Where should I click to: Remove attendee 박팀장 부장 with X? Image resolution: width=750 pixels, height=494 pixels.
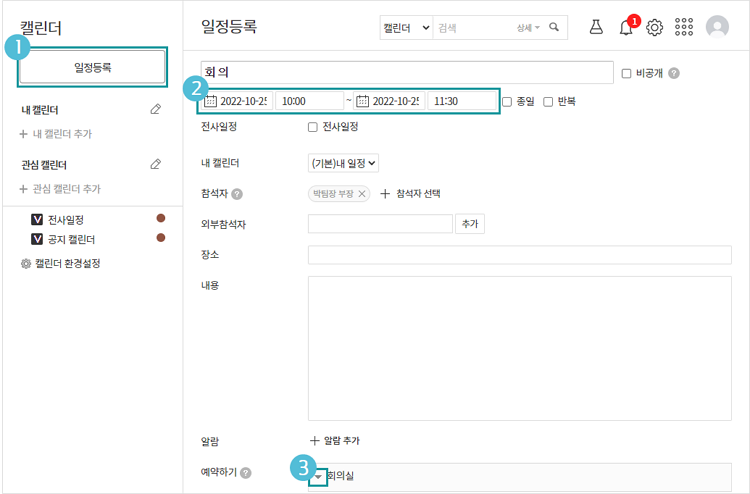click(x=362, y=194)
